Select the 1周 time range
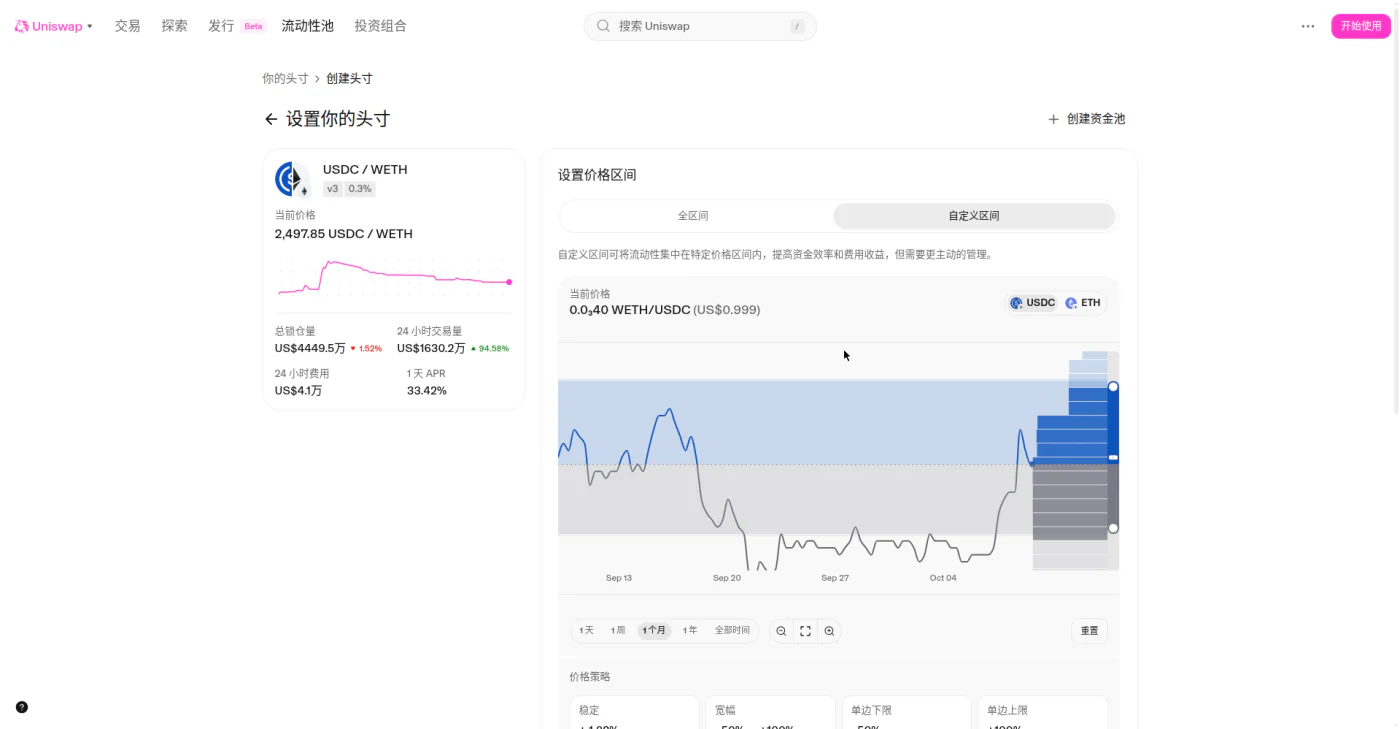Image resolution: width=1400 pixels, height=729 pixels. [618, 631]
